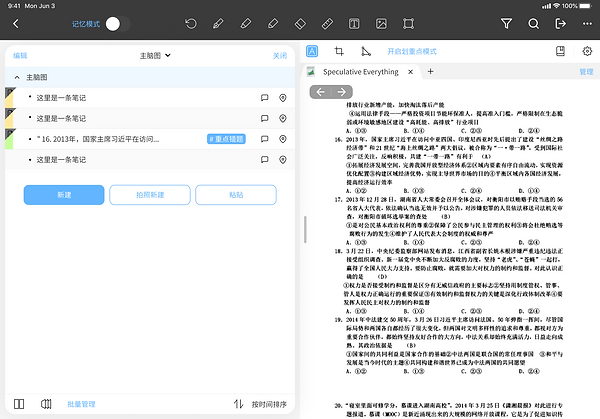
Task: Select the text recognition tool in document toolbar
Action: (312, 51)
